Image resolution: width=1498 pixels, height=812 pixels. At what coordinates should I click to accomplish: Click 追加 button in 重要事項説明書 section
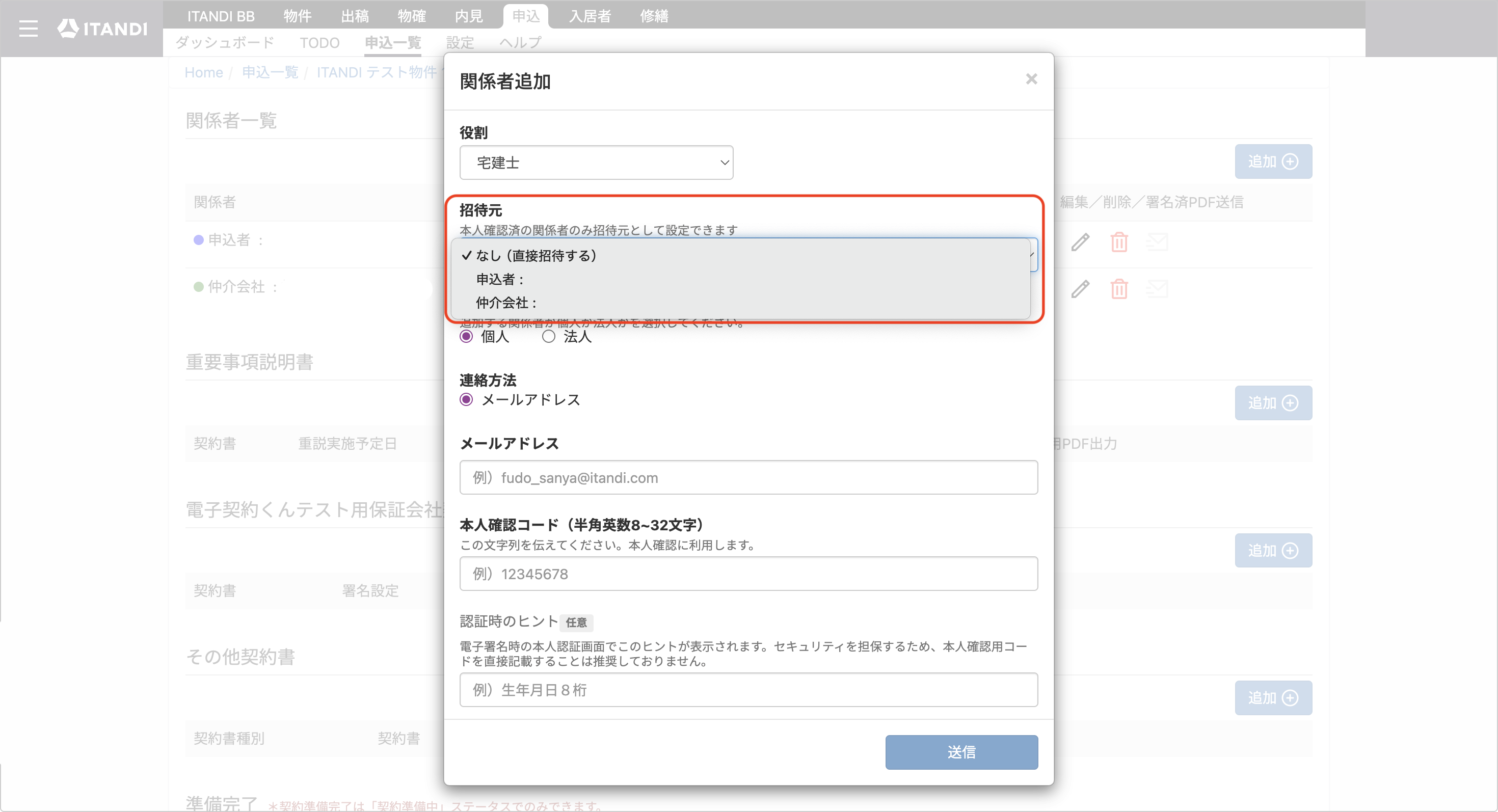pos(1273,403)
